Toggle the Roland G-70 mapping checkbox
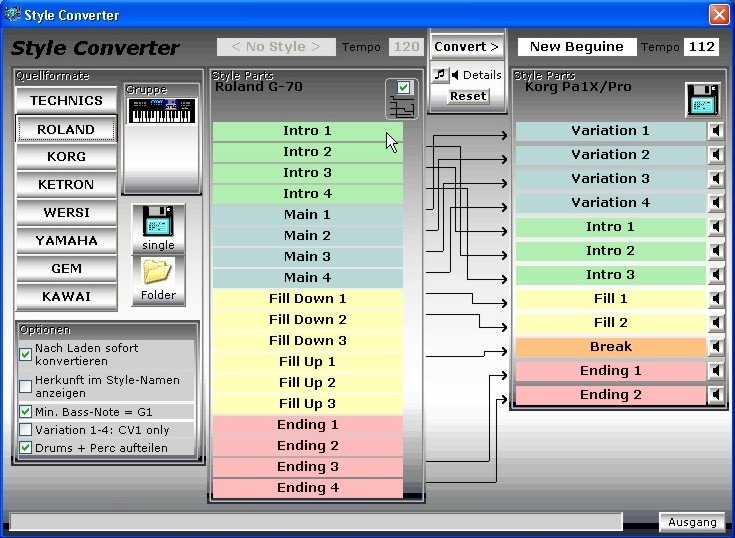 tap(403, 87)
